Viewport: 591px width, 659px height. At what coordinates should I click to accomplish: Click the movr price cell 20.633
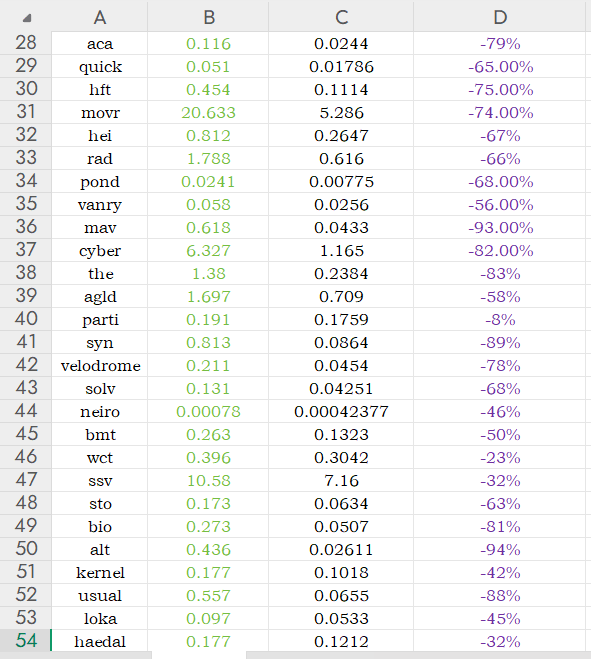tap(208, 112)
